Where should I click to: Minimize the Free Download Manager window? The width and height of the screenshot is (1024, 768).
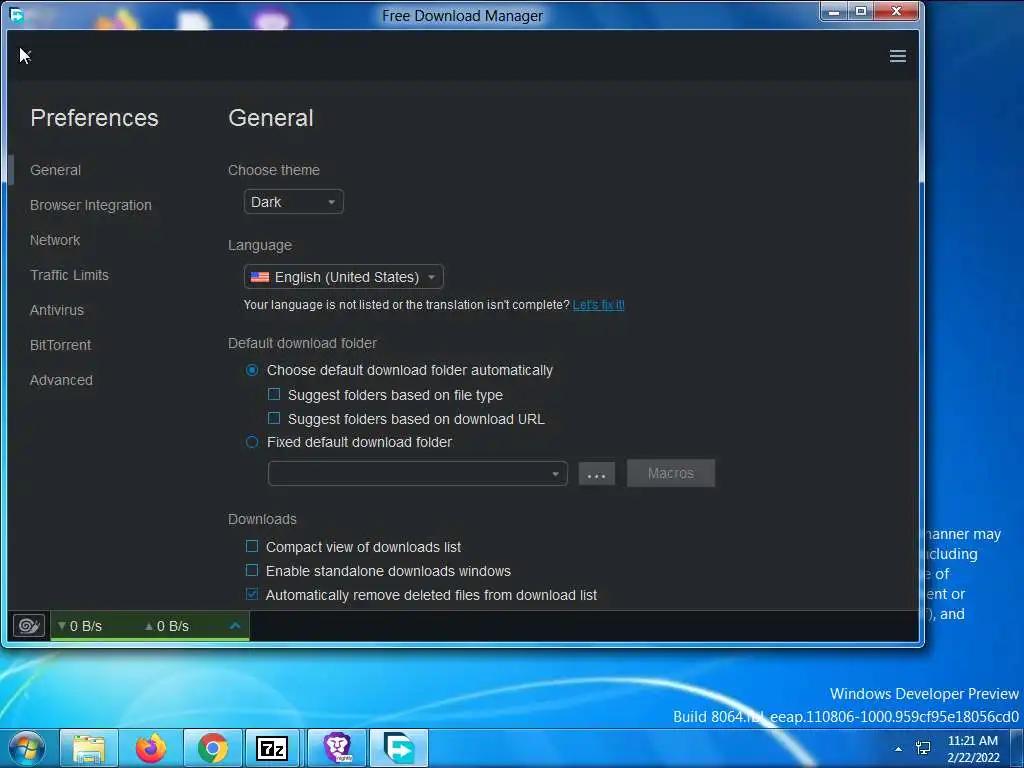[834, 12]
